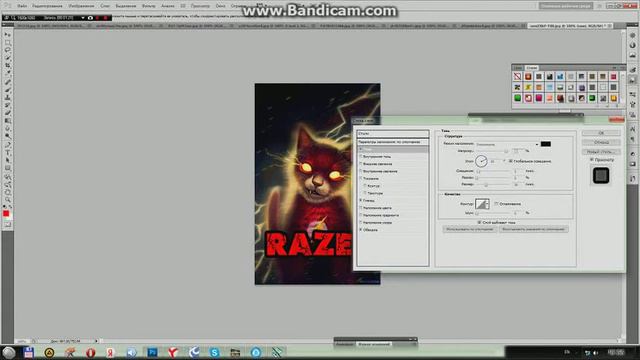Viewport: 640px width, 360px height.
Task: Click the Непрозрачность opacity slider
Action: pos(492,152)
